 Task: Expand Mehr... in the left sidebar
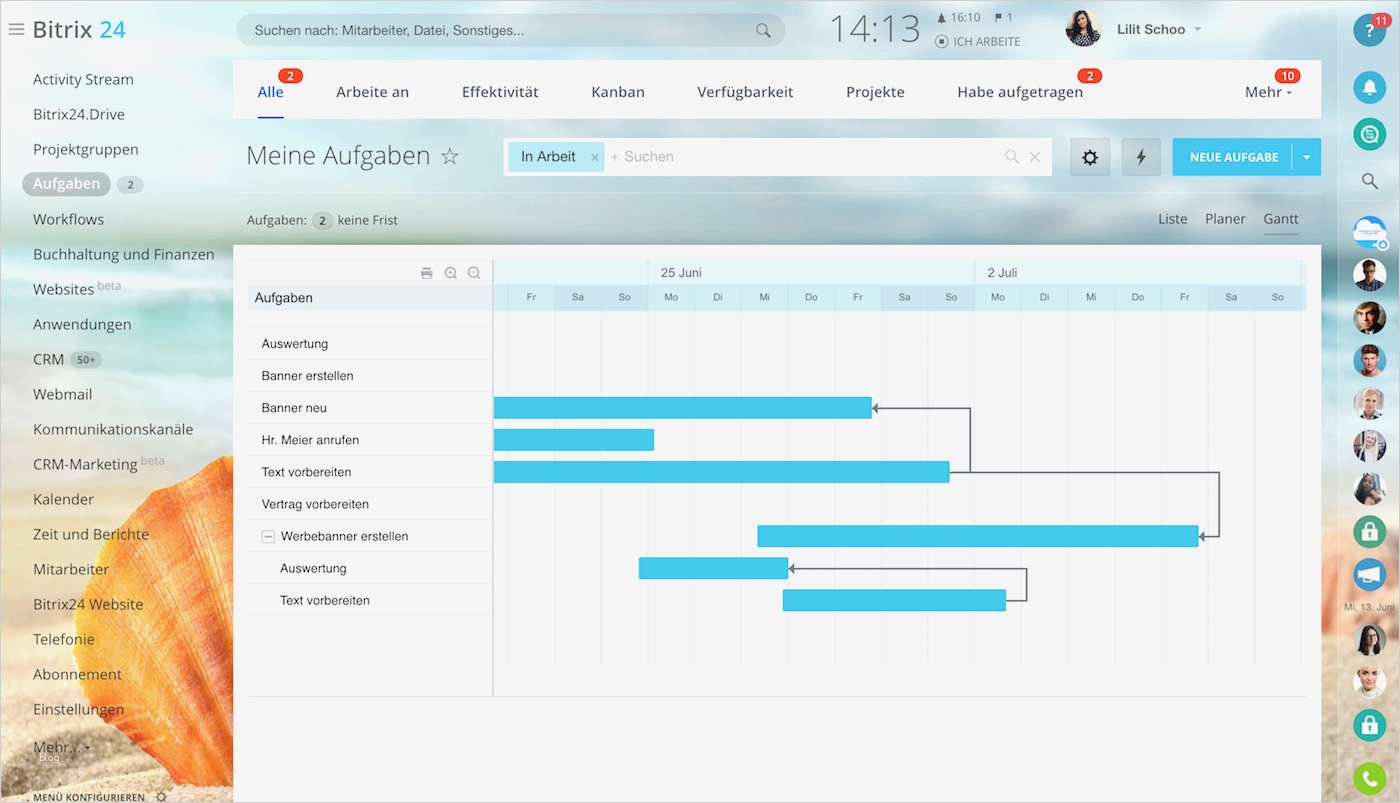61,747
